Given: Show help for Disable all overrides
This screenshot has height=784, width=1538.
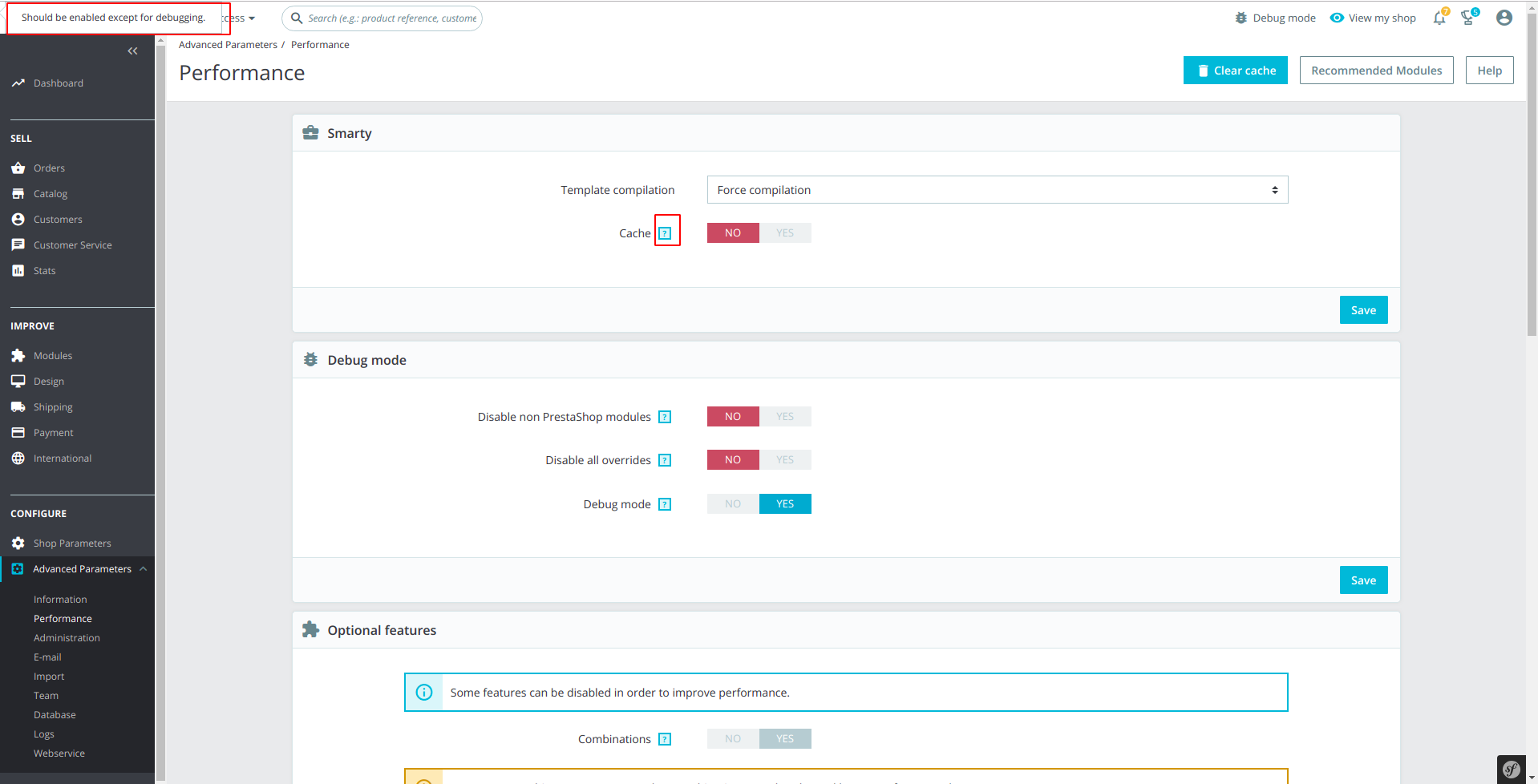Looking at the screenshot, I should coord(665,460).
